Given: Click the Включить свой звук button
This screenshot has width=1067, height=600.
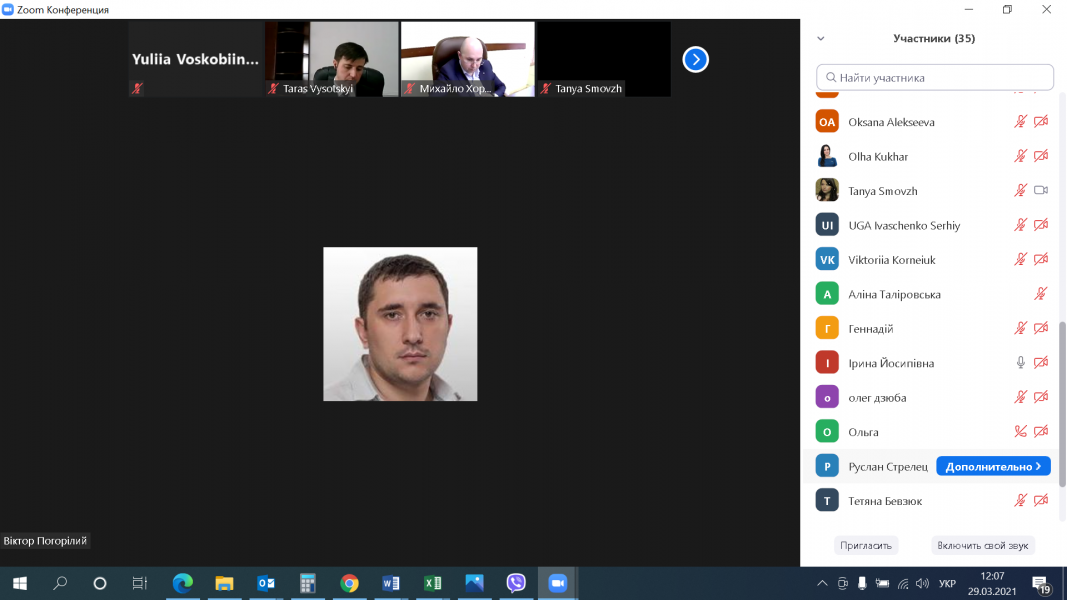Looking at the screenshot, I should click(982, 546).
